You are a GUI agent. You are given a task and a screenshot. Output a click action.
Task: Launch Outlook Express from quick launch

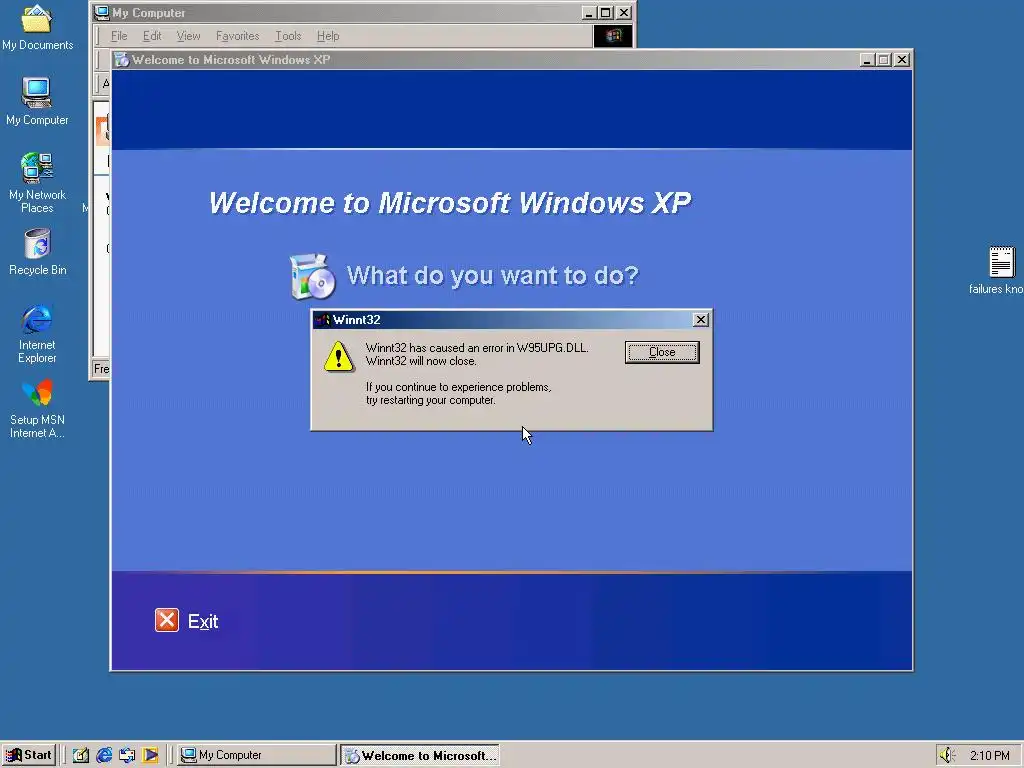(127, 755)
